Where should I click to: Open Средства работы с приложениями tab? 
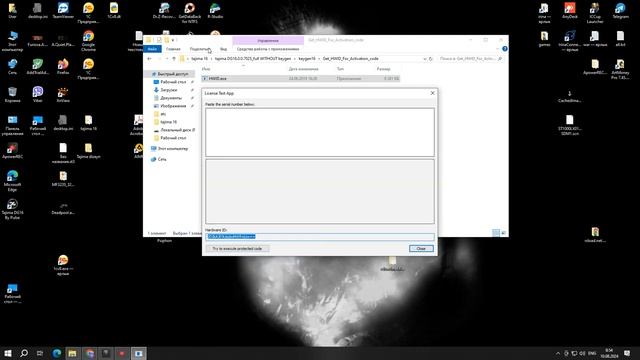pos(268,49)
